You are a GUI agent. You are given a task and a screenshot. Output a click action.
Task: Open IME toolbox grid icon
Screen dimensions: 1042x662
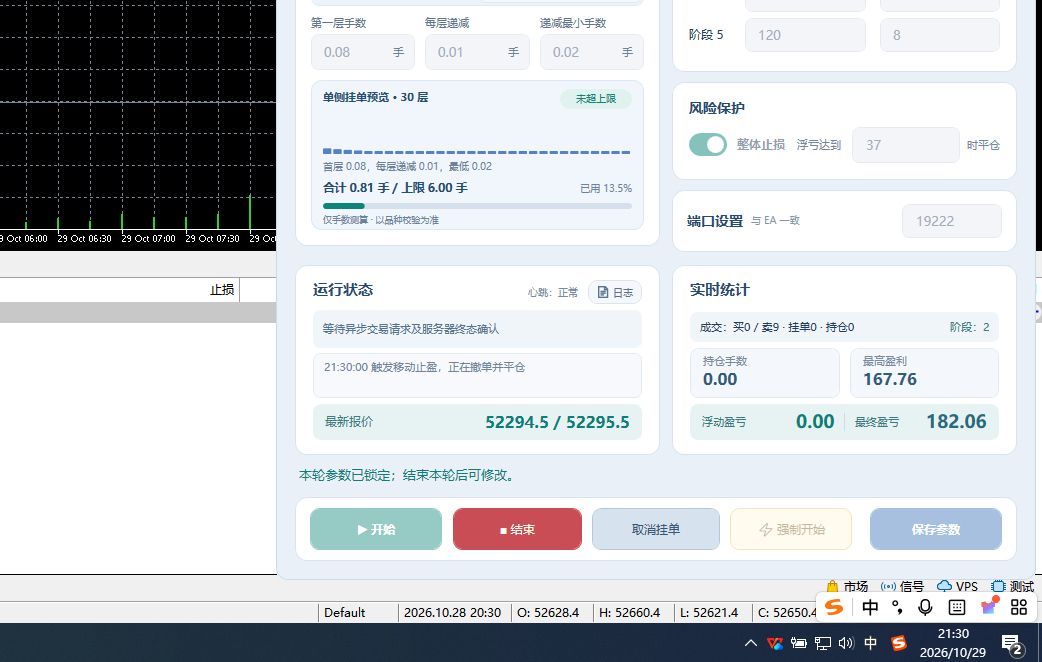tap(1019, 607)
